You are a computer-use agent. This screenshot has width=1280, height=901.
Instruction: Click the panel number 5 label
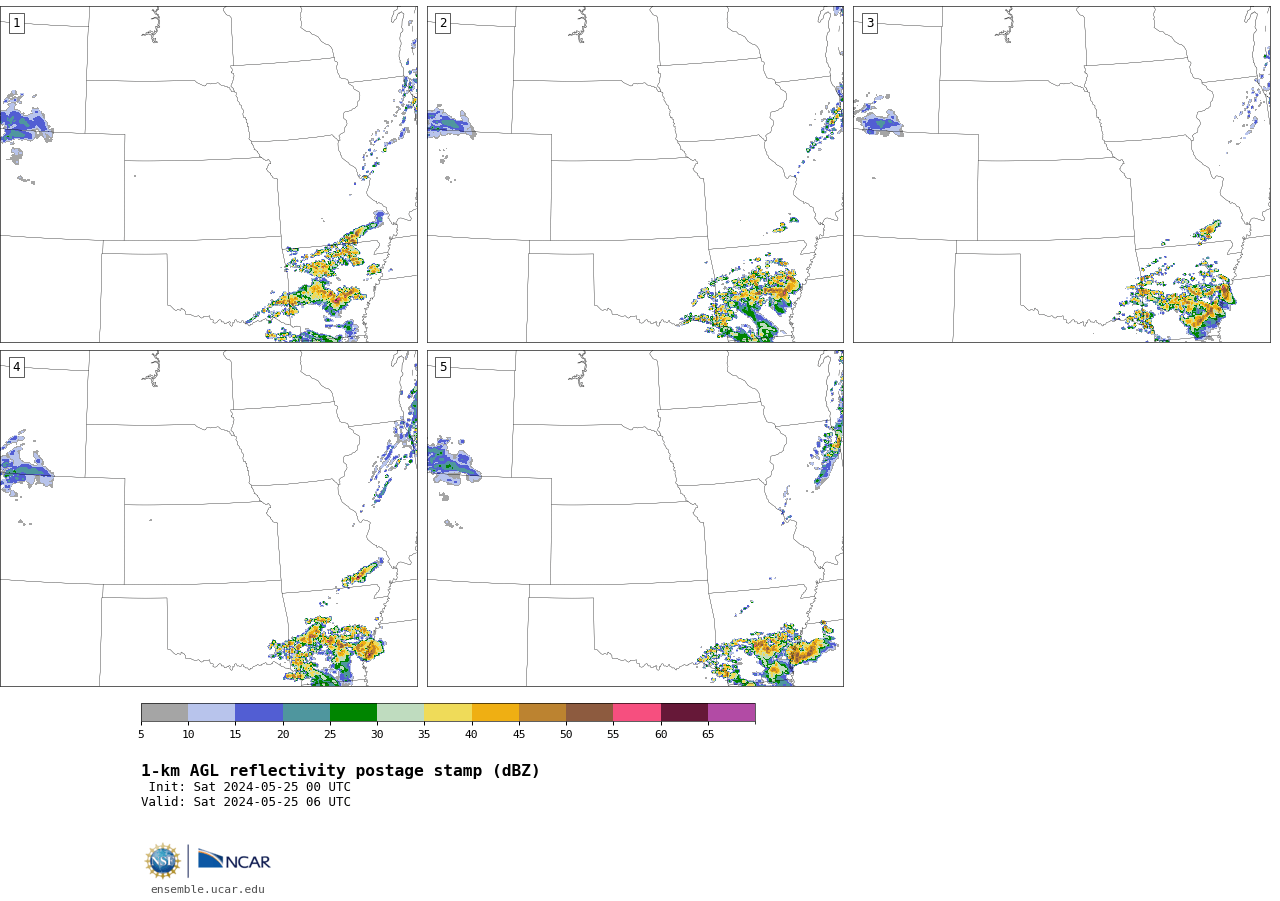pos(443,367)
